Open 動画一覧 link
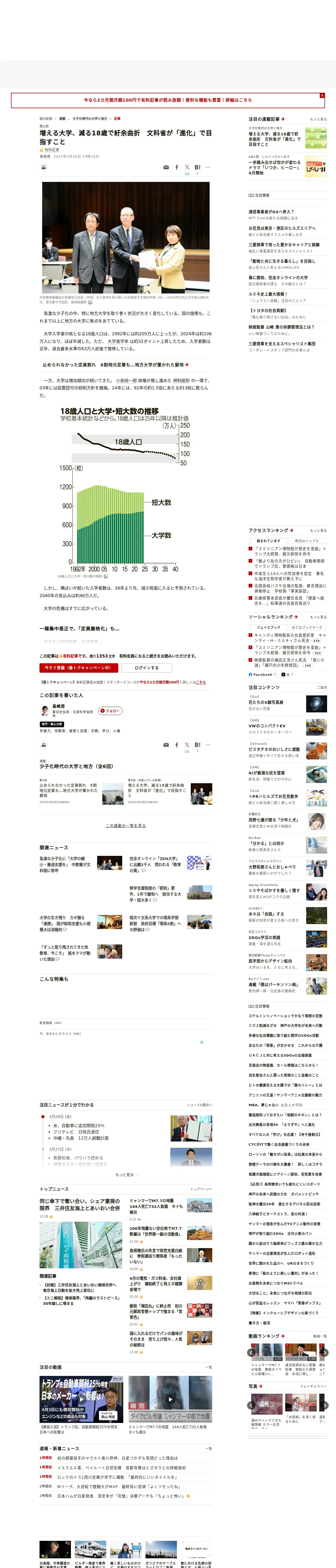Viewport: 336px width, 1568px height. pos(320,1336)
